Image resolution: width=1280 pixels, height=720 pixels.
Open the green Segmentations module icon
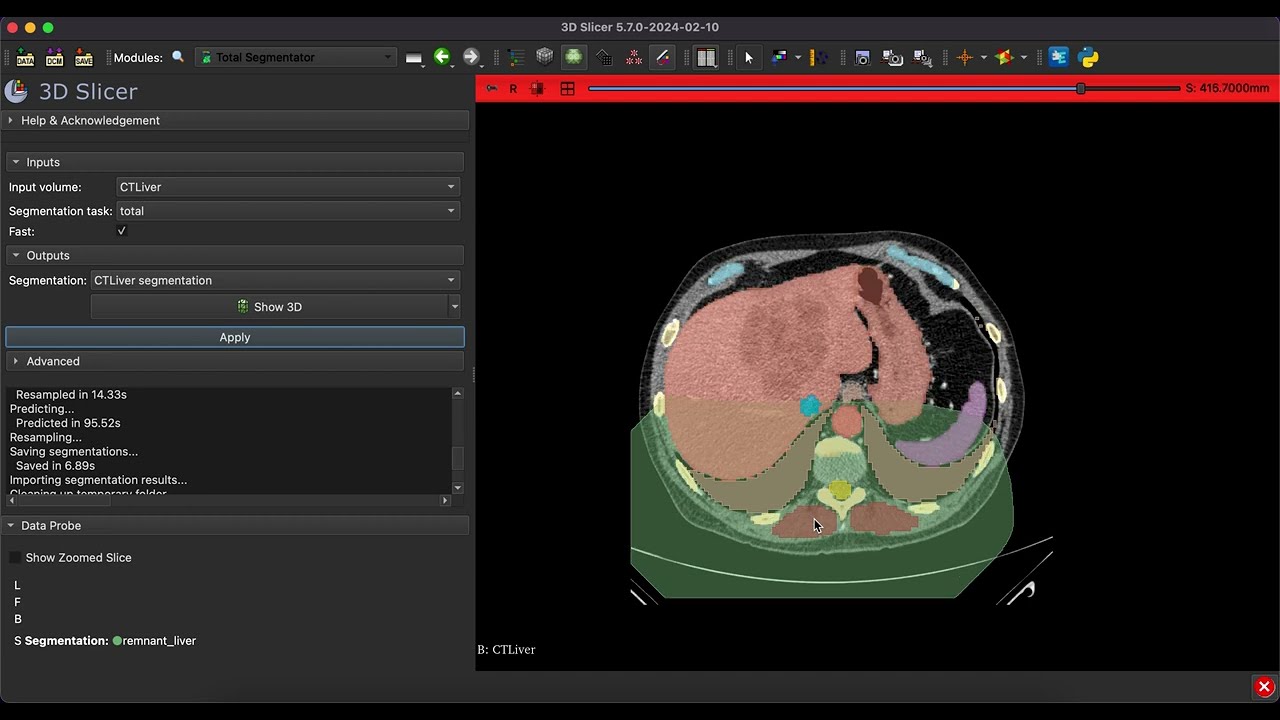click(x=574, y=58)
